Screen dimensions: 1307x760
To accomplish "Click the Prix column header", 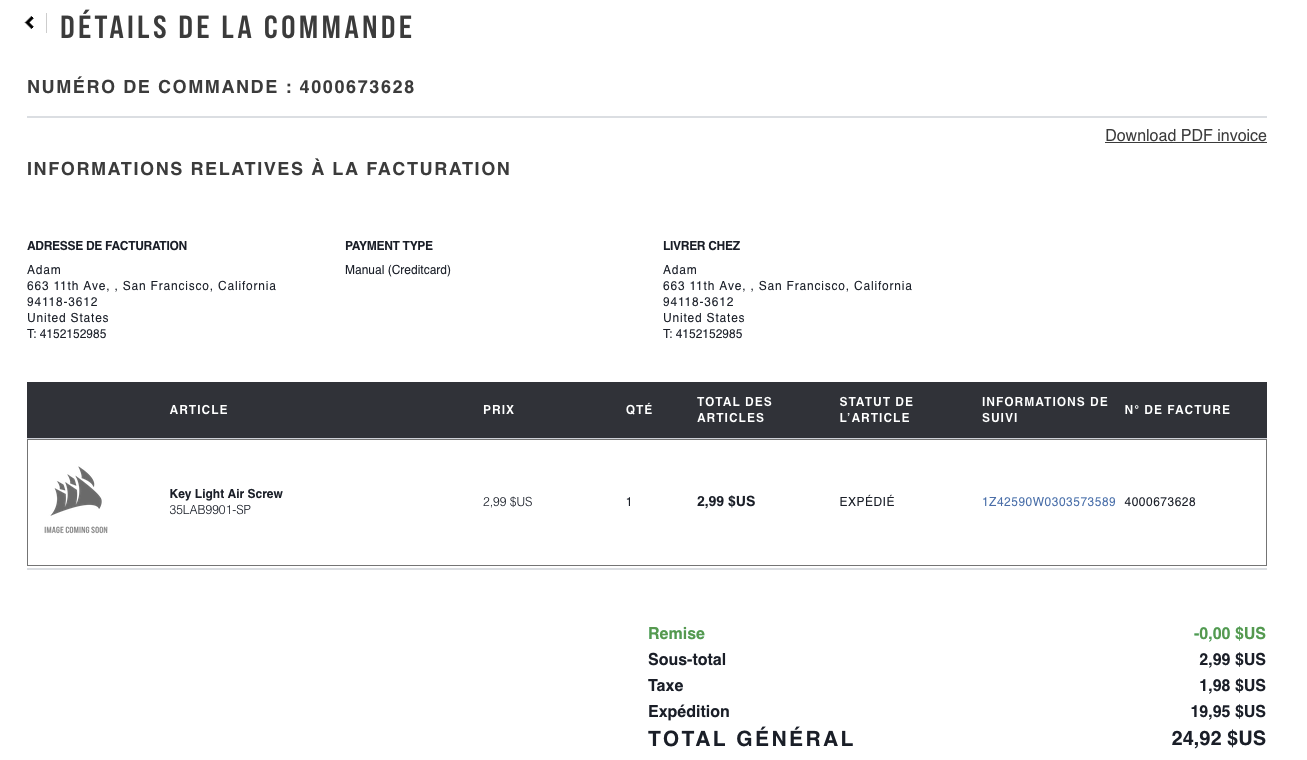I will pyautogui.click(x=498, y=410).
